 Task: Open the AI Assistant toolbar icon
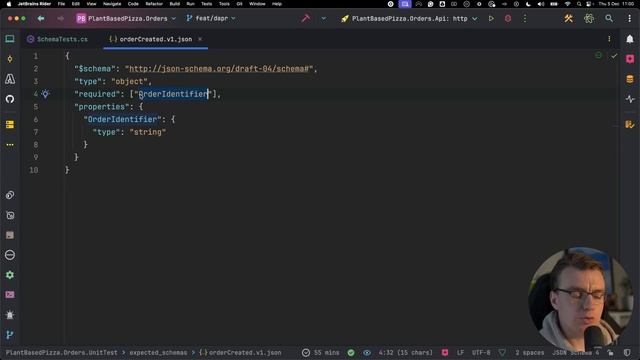[589, 18]
